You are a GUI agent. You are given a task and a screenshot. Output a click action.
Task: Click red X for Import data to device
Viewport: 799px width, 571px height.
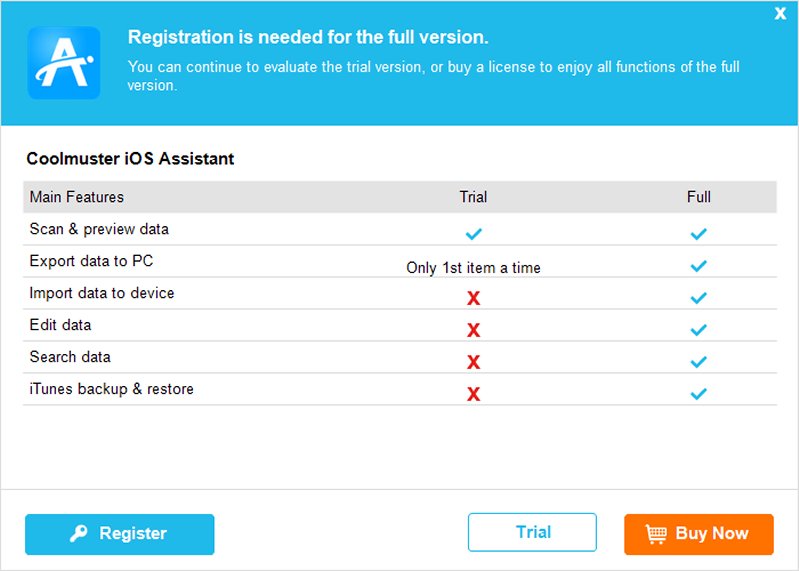click(x=474, y=298)
